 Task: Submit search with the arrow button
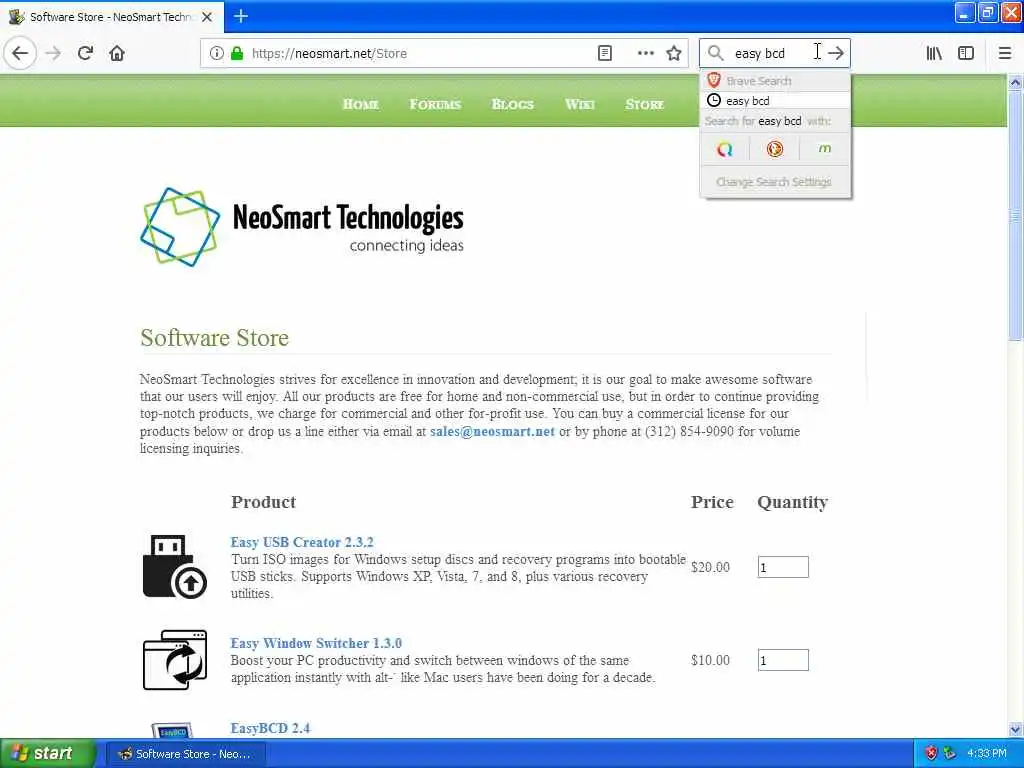pyautogui.click(x=836, y=53)
